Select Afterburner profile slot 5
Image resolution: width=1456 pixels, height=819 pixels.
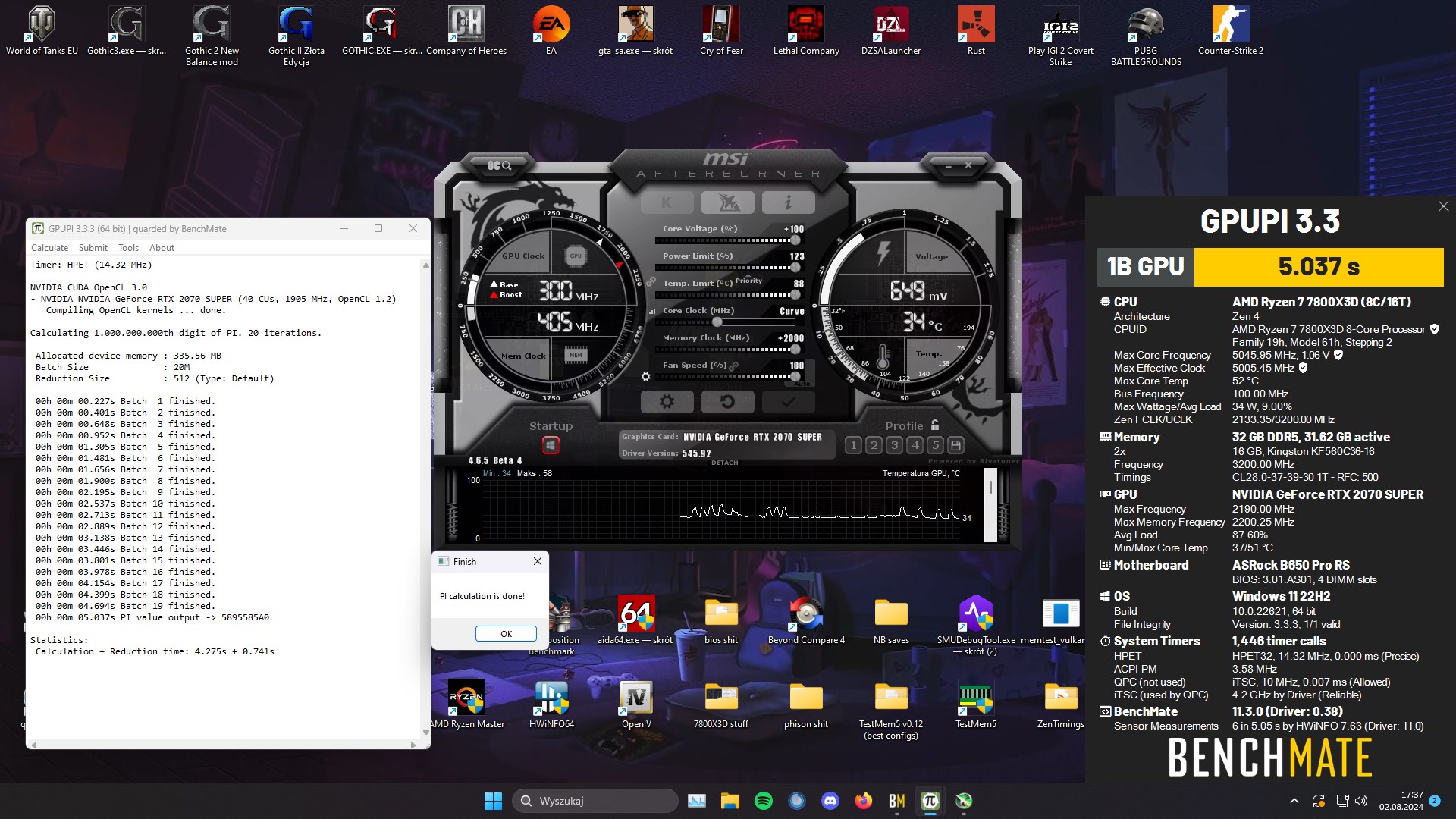(935, 445)
